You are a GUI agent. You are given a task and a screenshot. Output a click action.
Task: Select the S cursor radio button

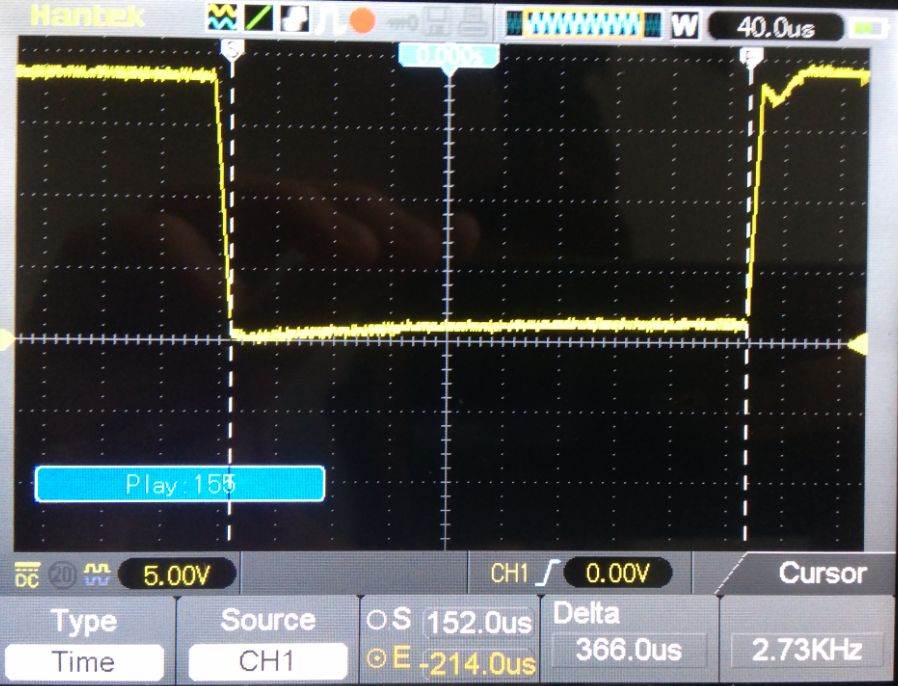(x=377, y=622)
